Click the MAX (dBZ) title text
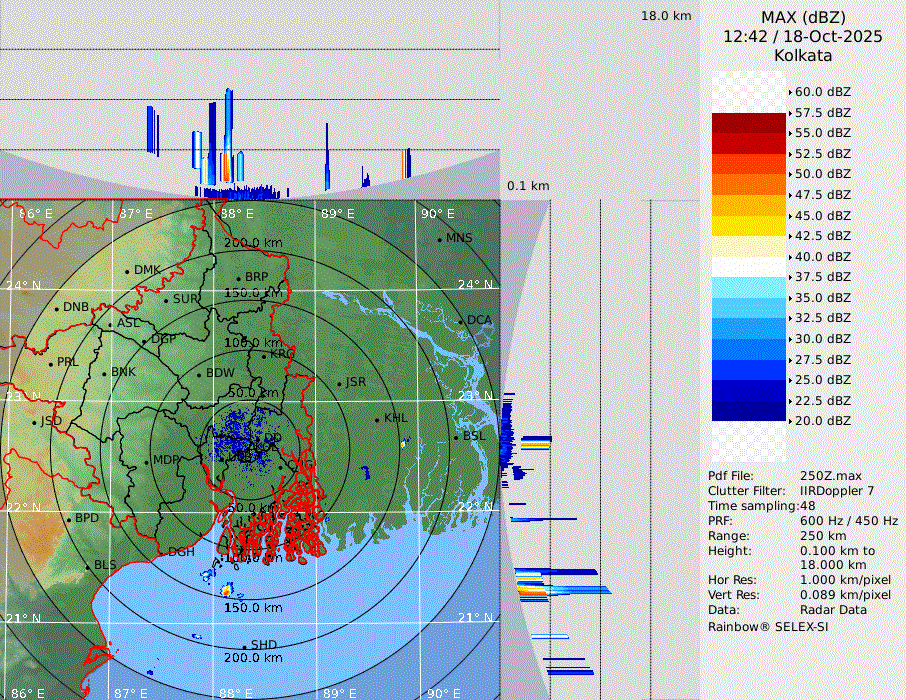Screen dimensions: 906x700 click(x=803, y=17)
